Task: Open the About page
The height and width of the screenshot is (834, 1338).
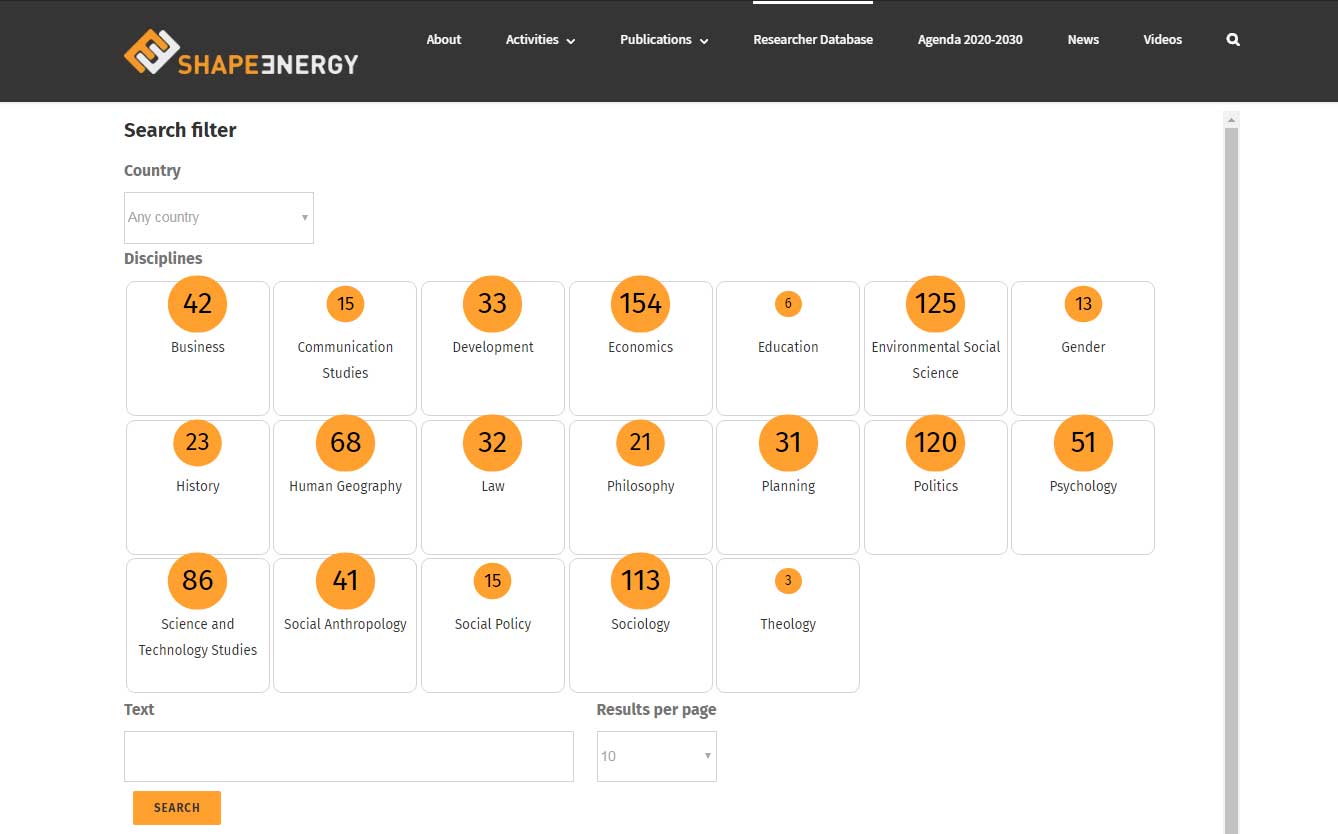Action: 444,40
